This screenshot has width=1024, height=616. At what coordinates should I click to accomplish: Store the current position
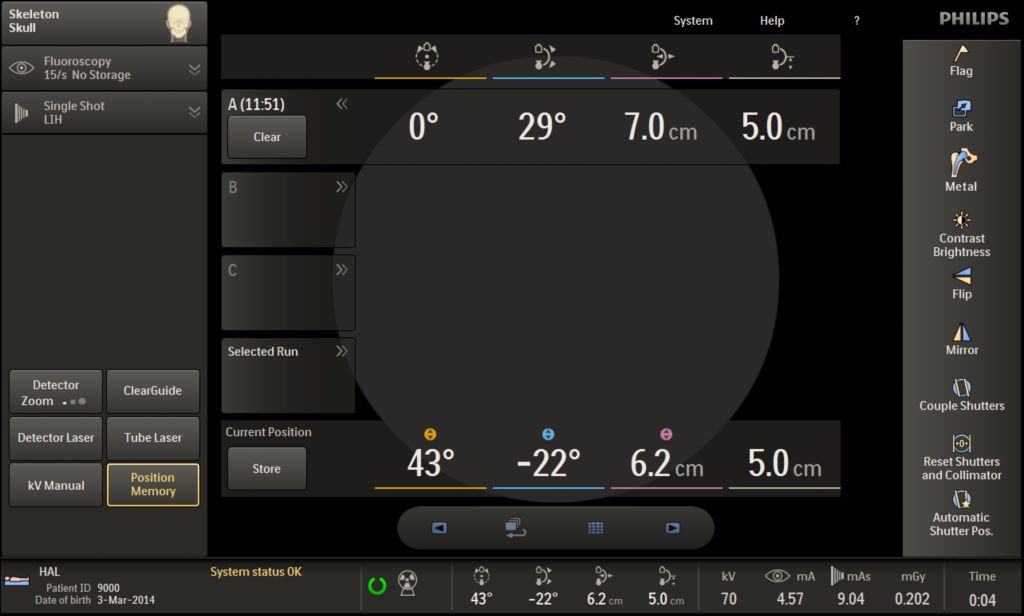click(x=266, y=469)
